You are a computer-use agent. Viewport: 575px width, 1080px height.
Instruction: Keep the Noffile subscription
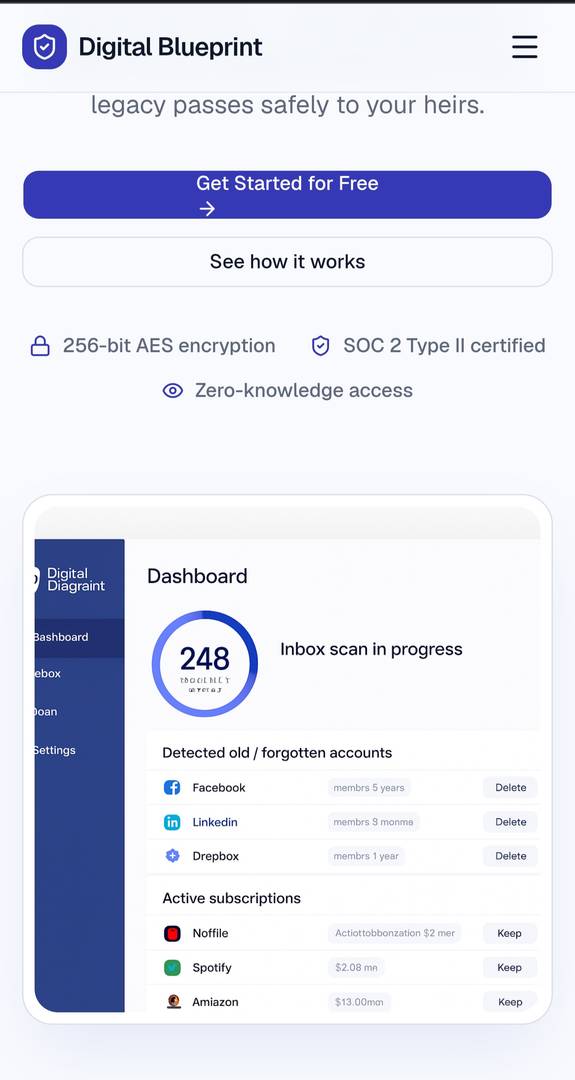click(x=510, y=933)
